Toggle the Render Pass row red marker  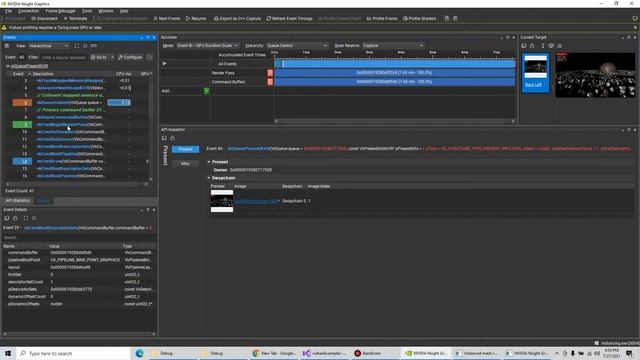(270, 73)
